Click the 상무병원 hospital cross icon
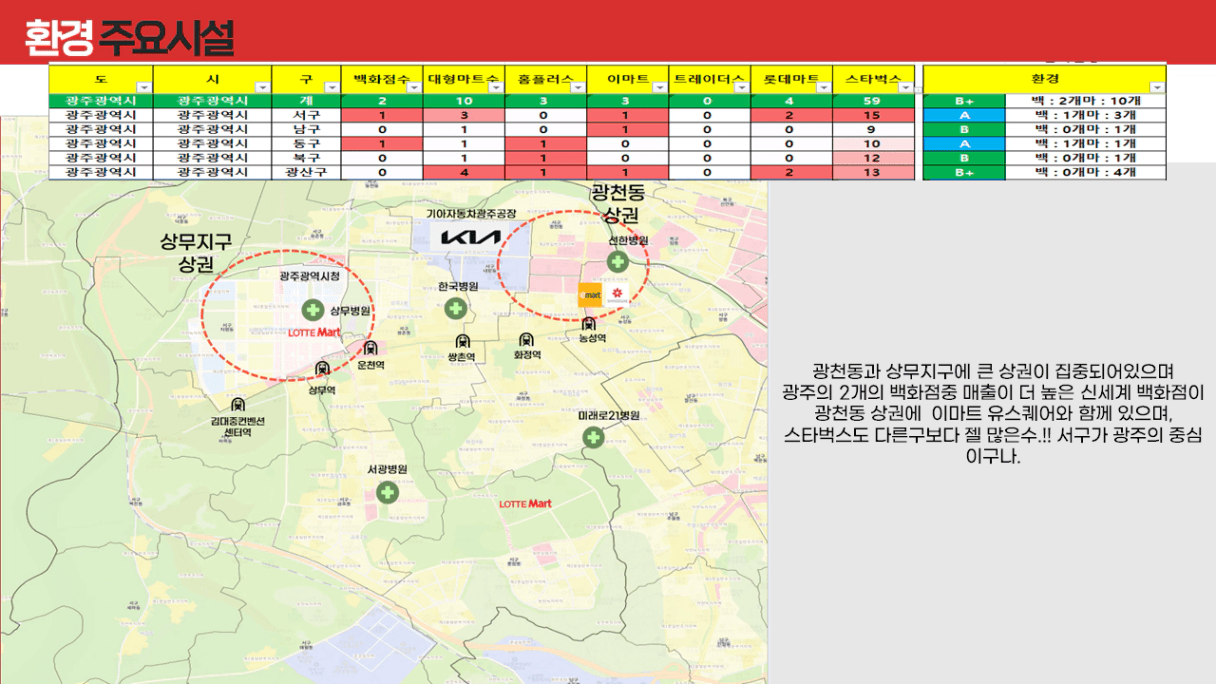This screenshot has width=1216, height=684. click(x=312, y=310)
